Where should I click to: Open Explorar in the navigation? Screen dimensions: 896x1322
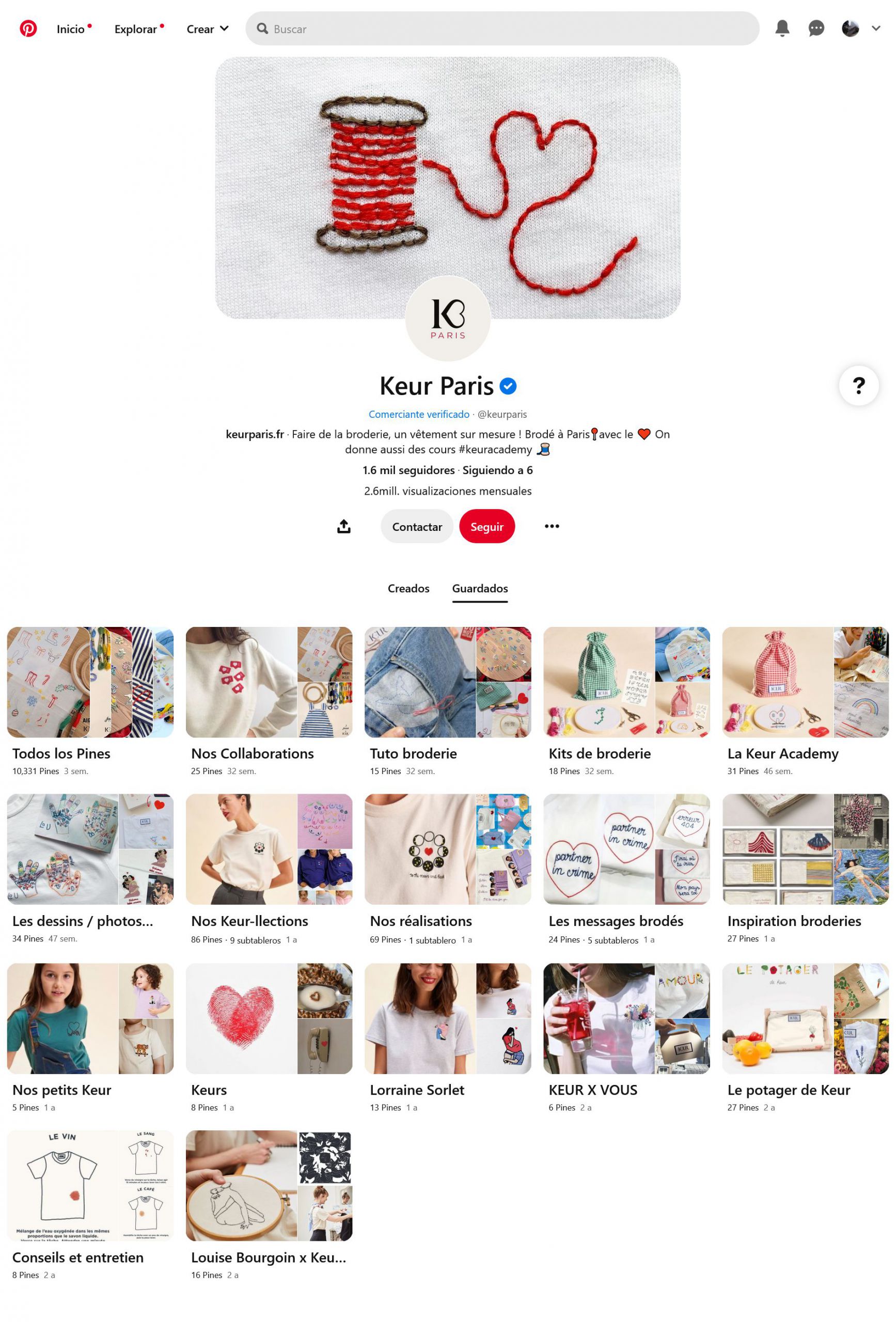[135, 29]
